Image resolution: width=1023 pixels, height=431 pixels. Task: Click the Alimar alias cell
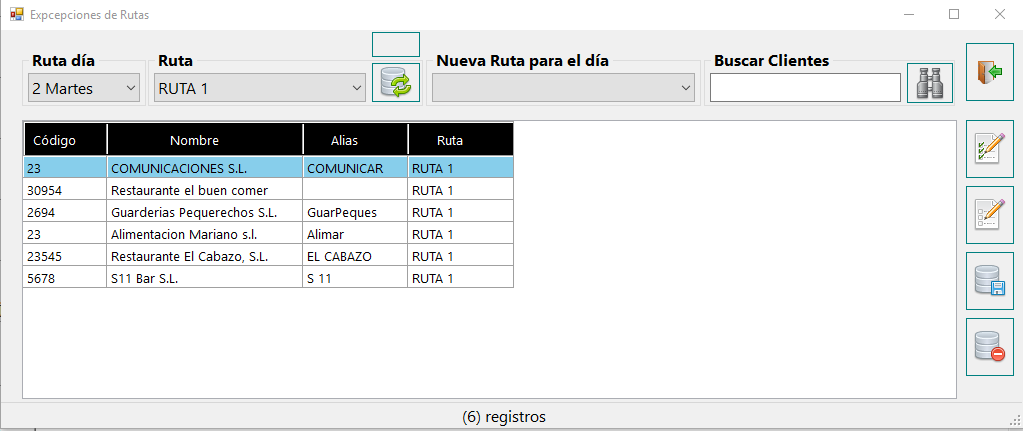click(356, 234)
